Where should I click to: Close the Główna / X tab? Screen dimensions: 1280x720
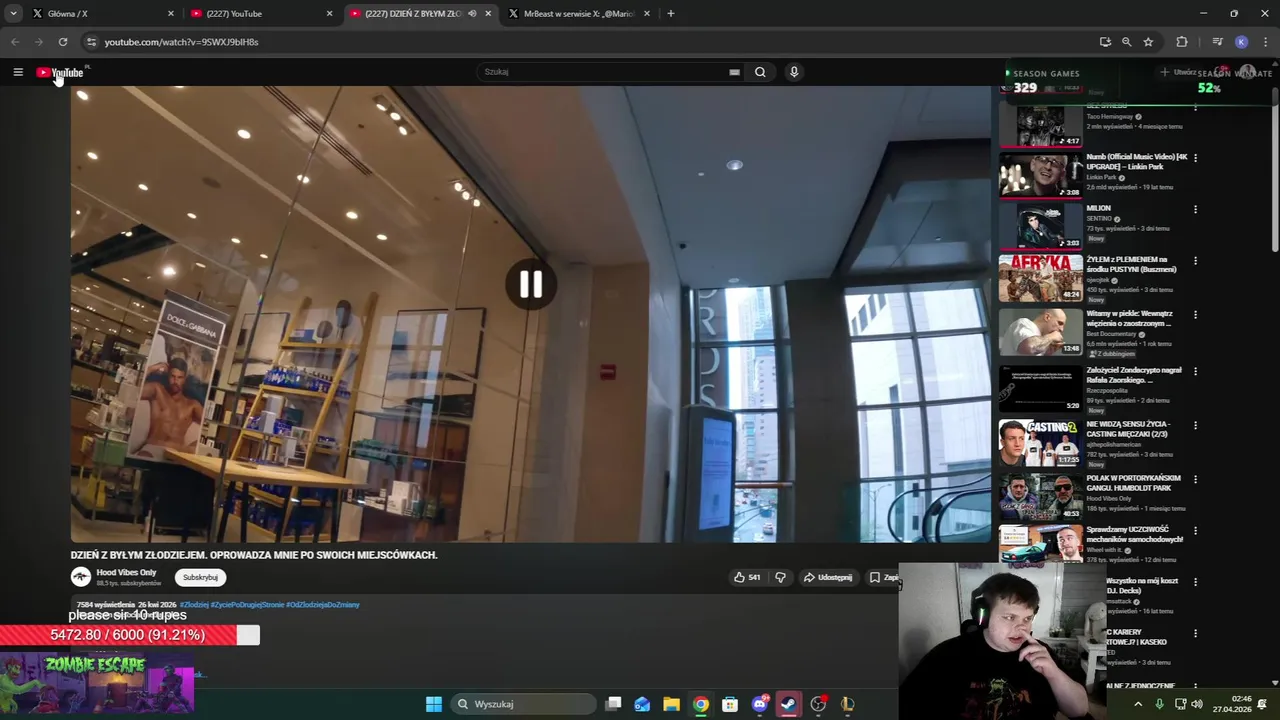pos(171,14)
